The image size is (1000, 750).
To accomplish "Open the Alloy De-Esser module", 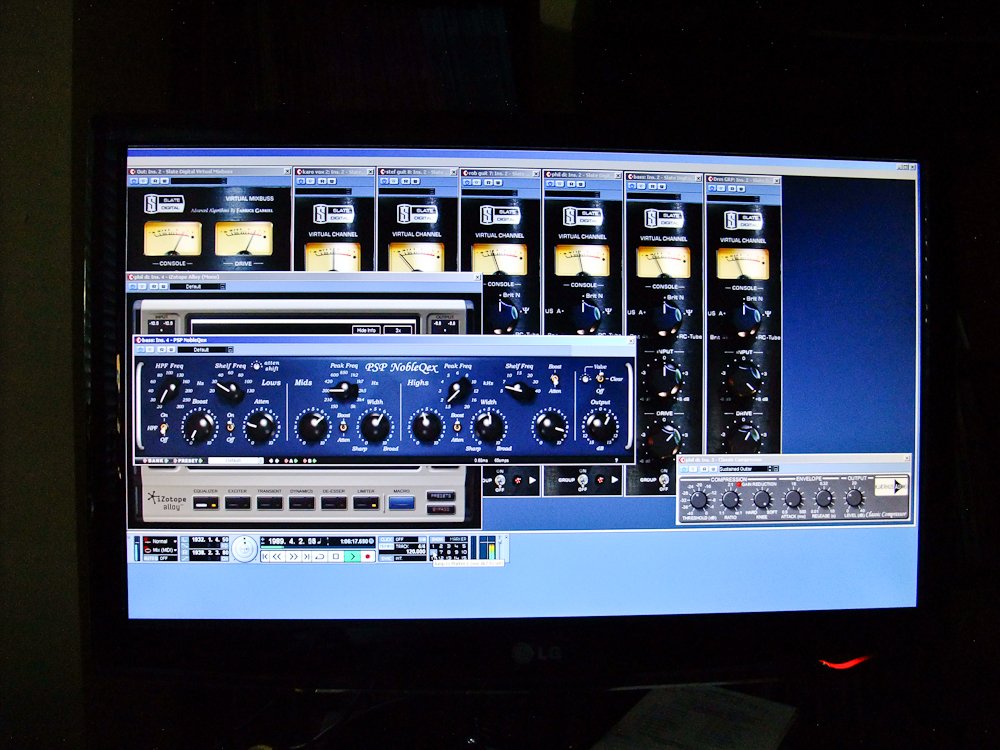I will point(334,503).
